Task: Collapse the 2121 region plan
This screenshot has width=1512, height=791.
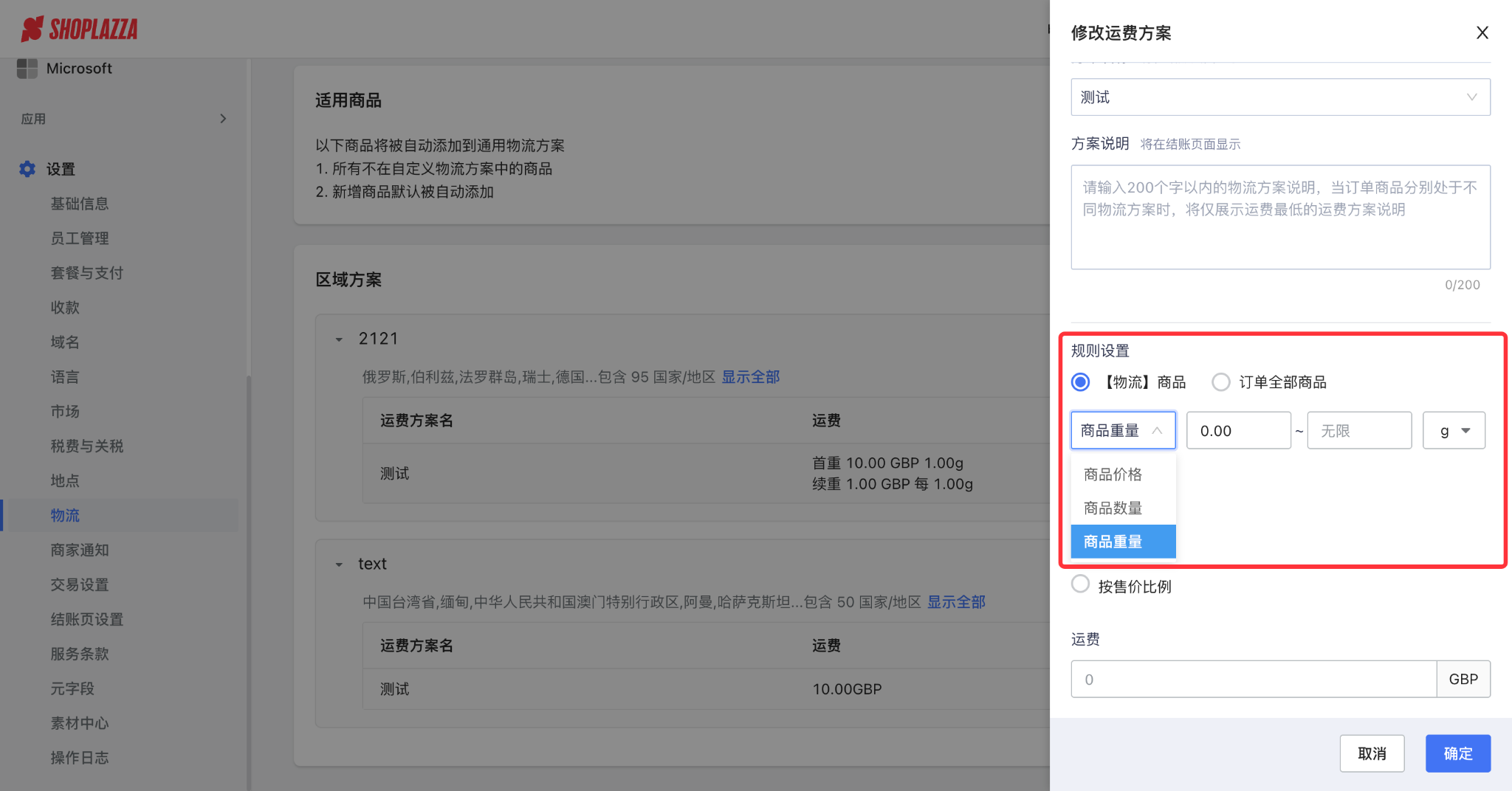Action: click(x=339, y=339)
